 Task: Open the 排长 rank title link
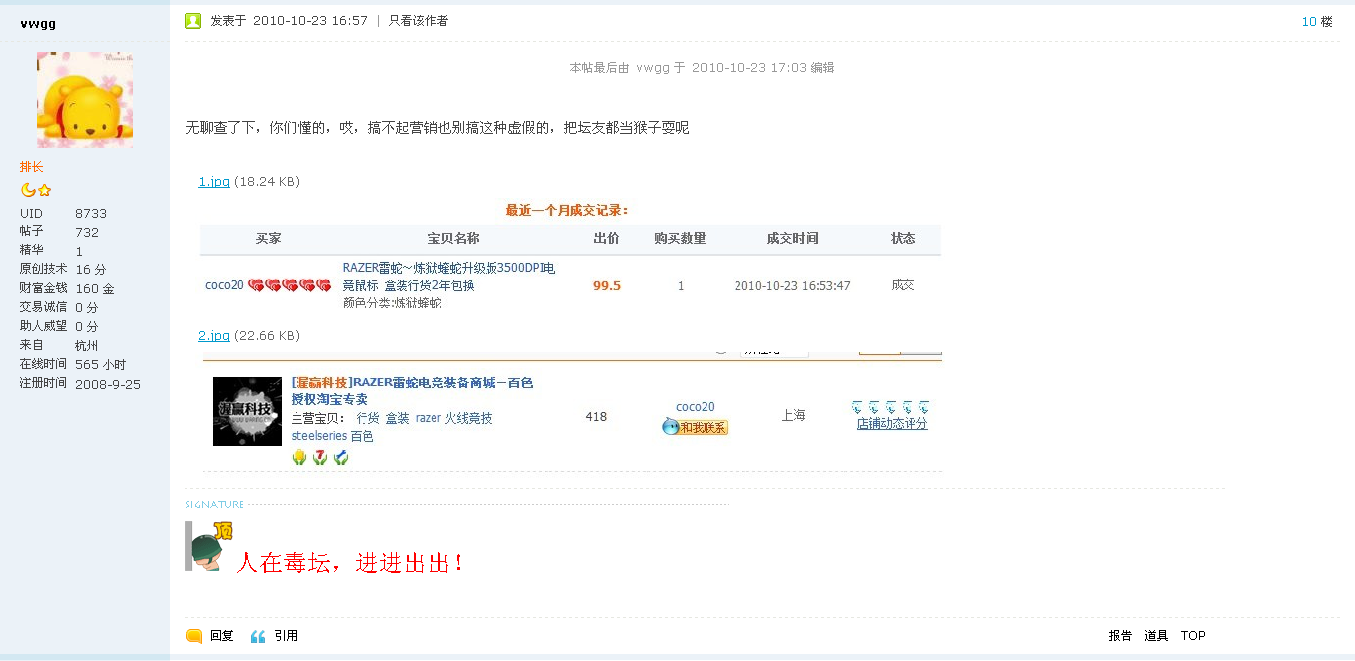click(x=32, y=167)
